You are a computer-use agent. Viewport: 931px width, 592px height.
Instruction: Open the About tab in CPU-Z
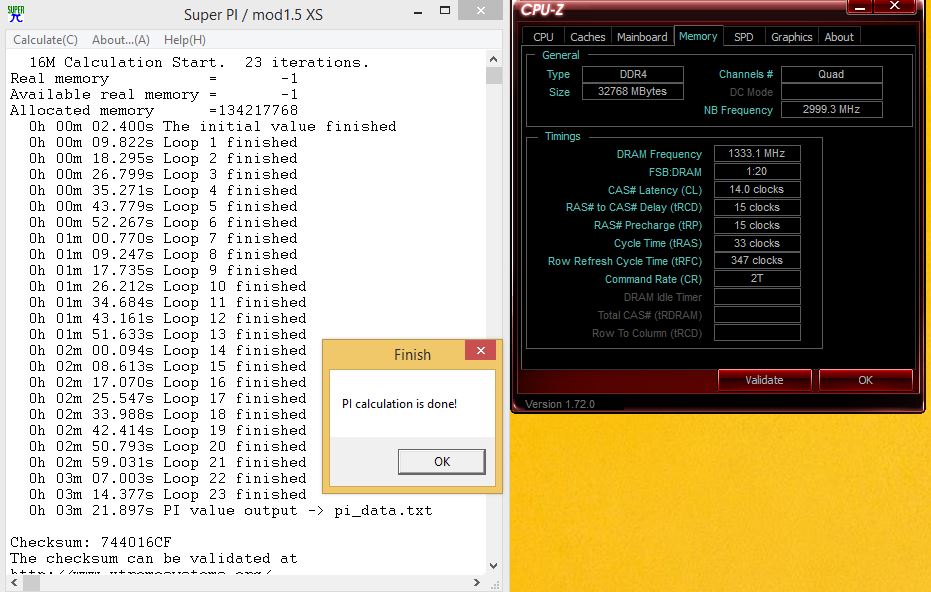tap(838, 37)
